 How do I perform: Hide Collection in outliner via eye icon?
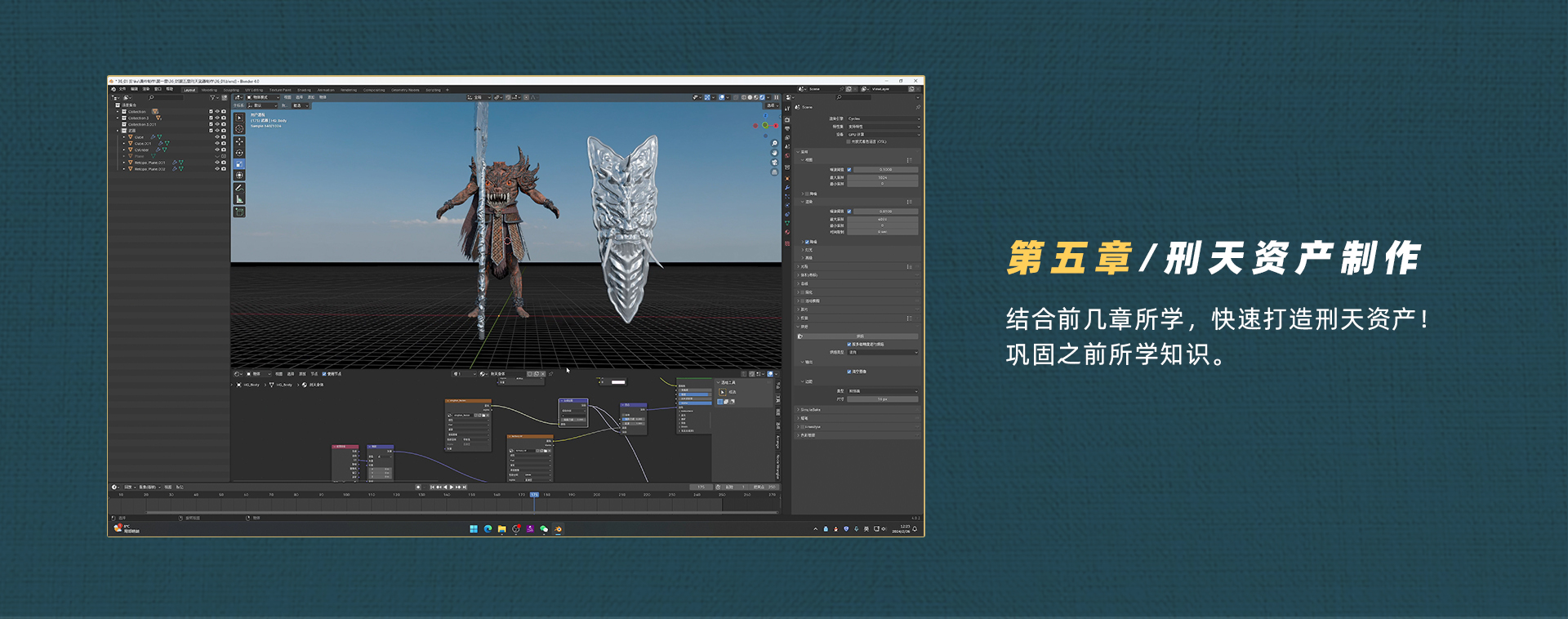(x=217, y=111)
